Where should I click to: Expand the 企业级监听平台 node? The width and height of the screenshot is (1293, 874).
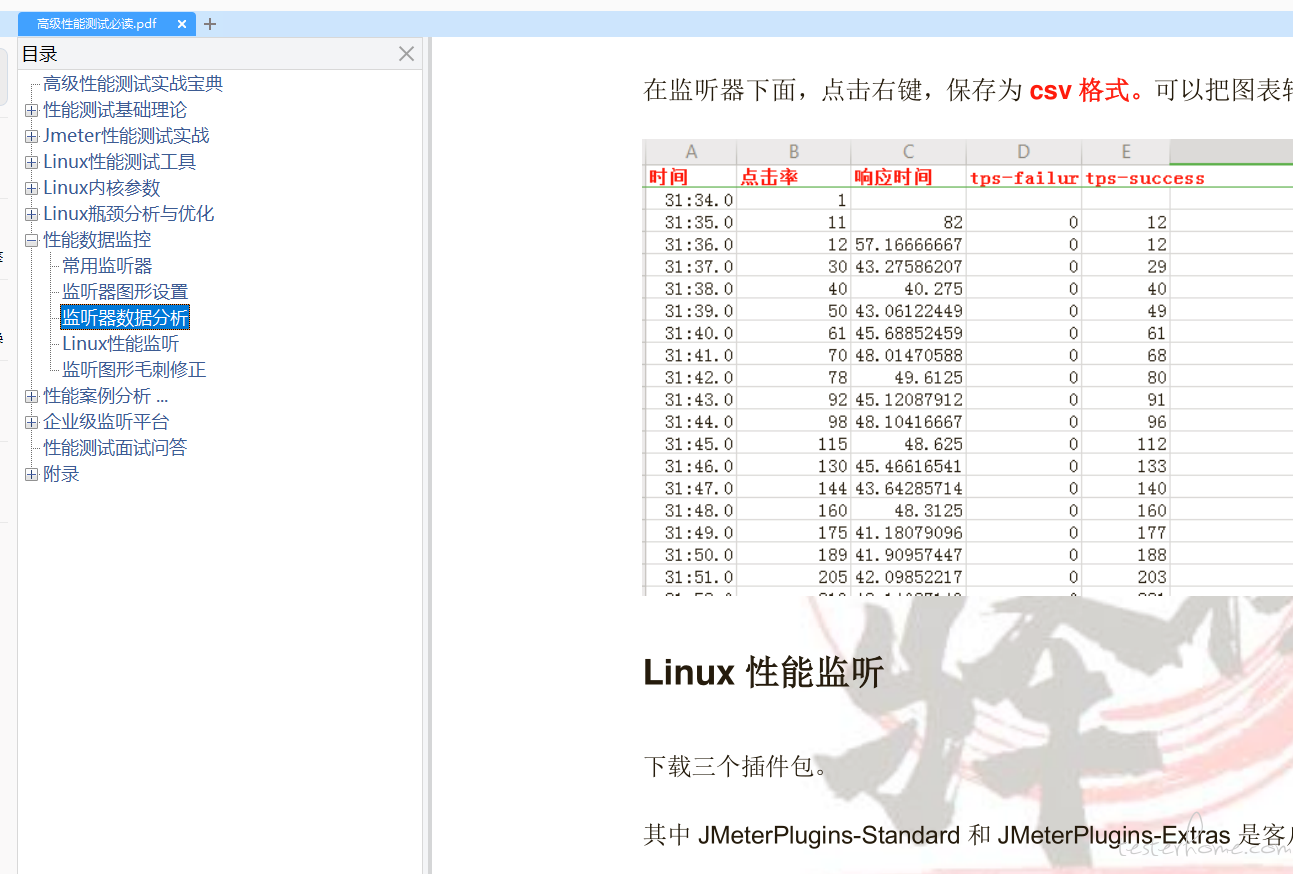[31, 422]
